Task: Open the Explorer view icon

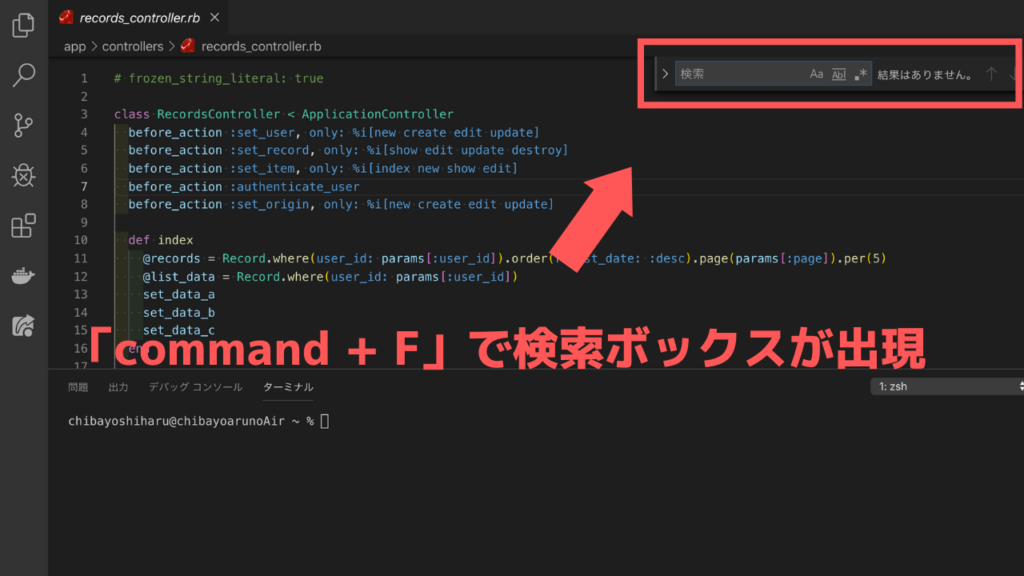Action: tap(23, 27)
